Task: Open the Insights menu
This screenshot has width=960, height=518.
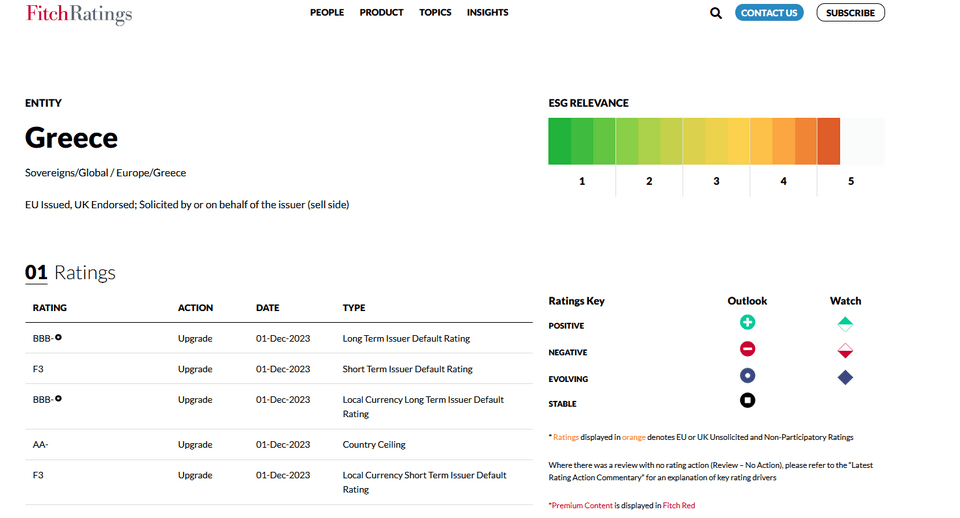Action: click(x=487, y=12)
